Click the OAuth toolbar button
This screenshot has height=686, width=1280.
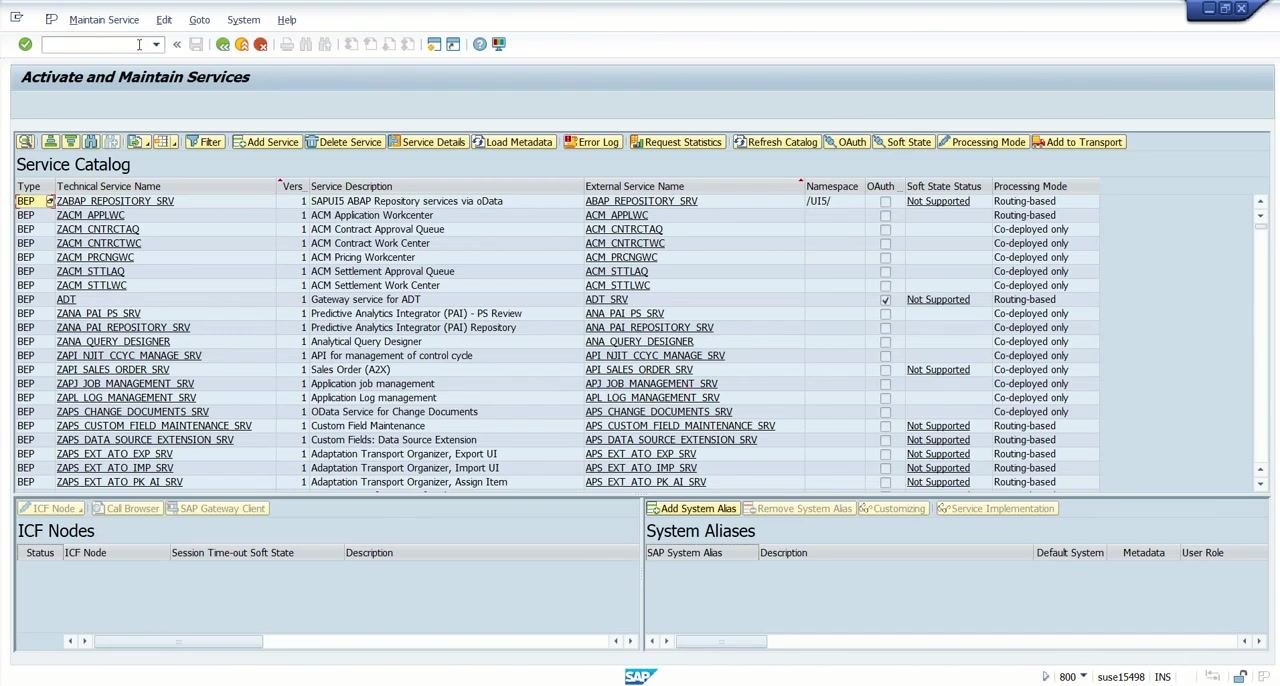pyautogui.click(x=846, y=142)
